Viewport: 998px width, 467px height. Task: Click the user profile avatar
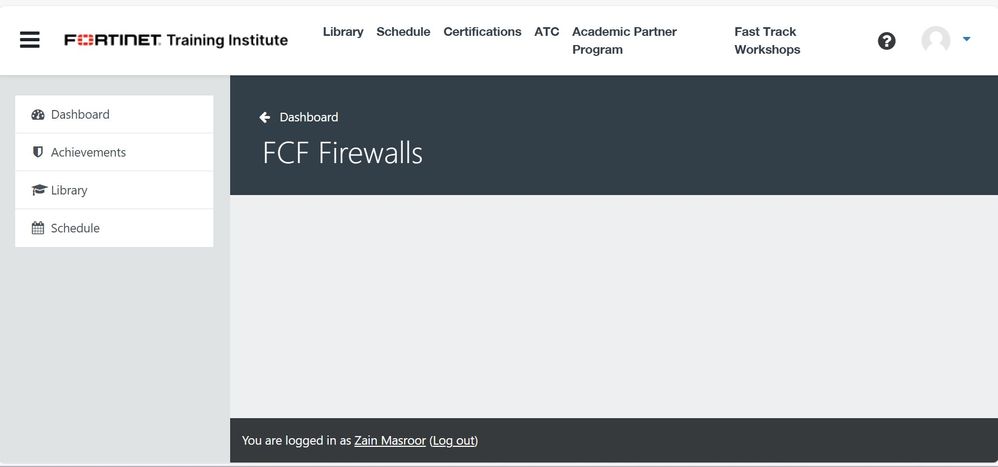point(935,40)
